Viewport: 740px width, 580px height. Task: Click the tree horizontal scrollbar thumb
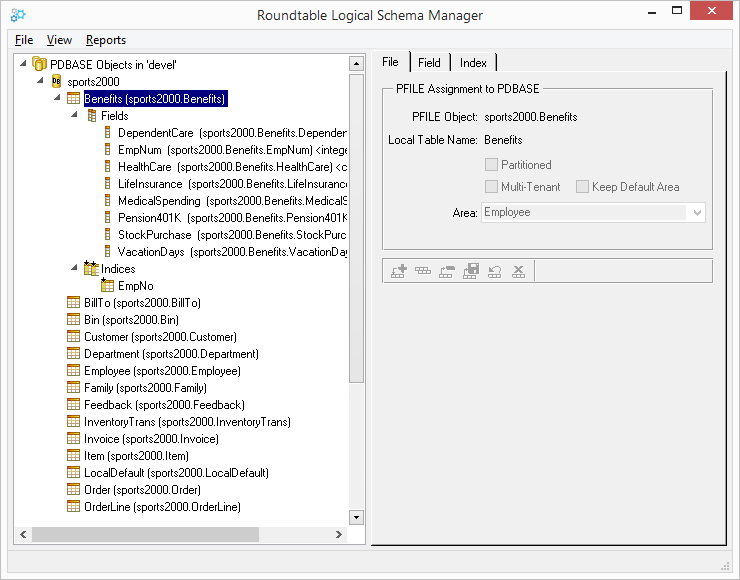point(145,534)
